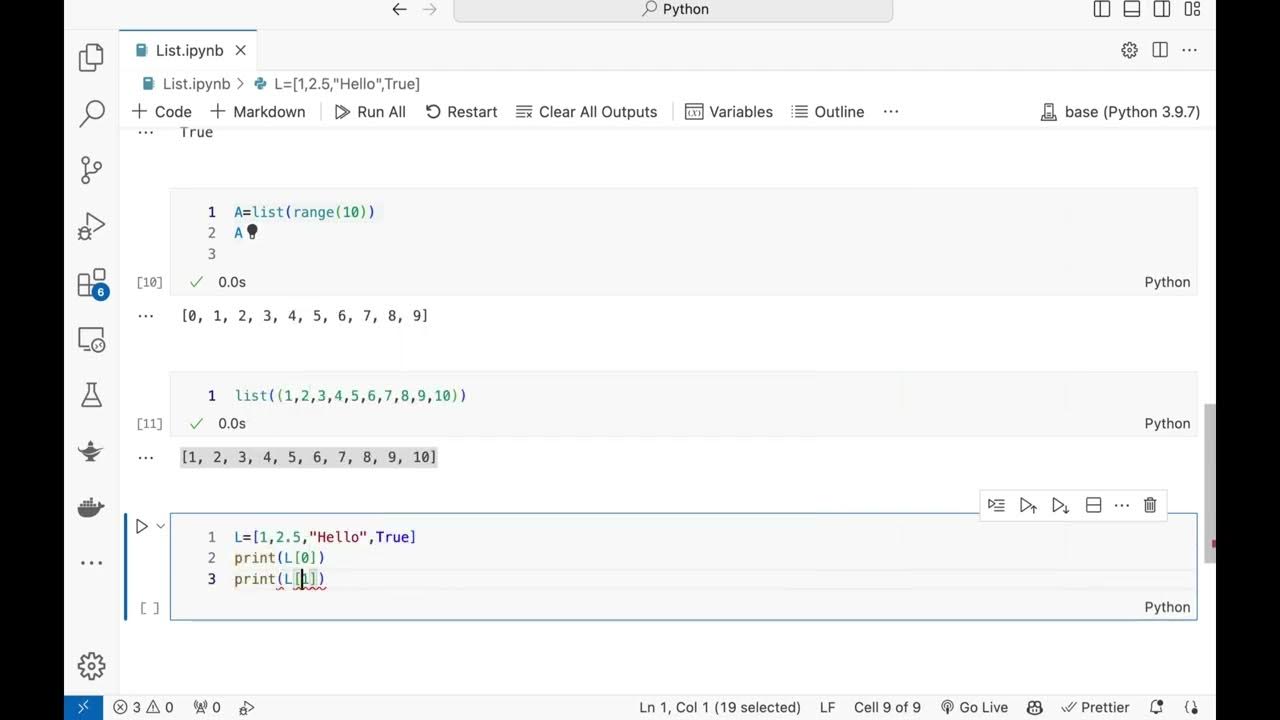Click Clear All Outputs
The image size is (1280, 720).
pos(586,112)
